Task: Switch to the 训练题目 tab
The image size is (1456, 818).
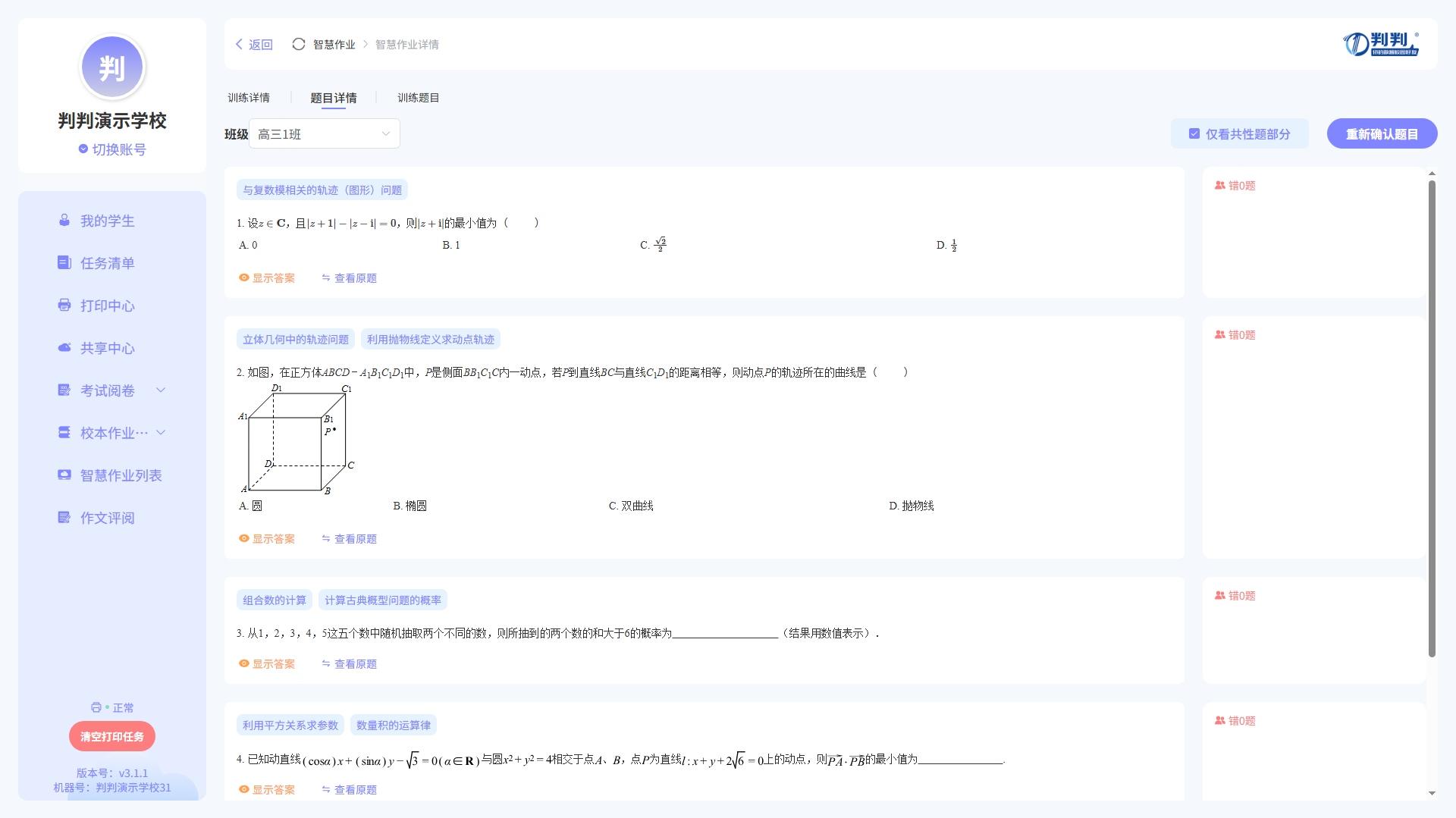Action: (418, 98)
